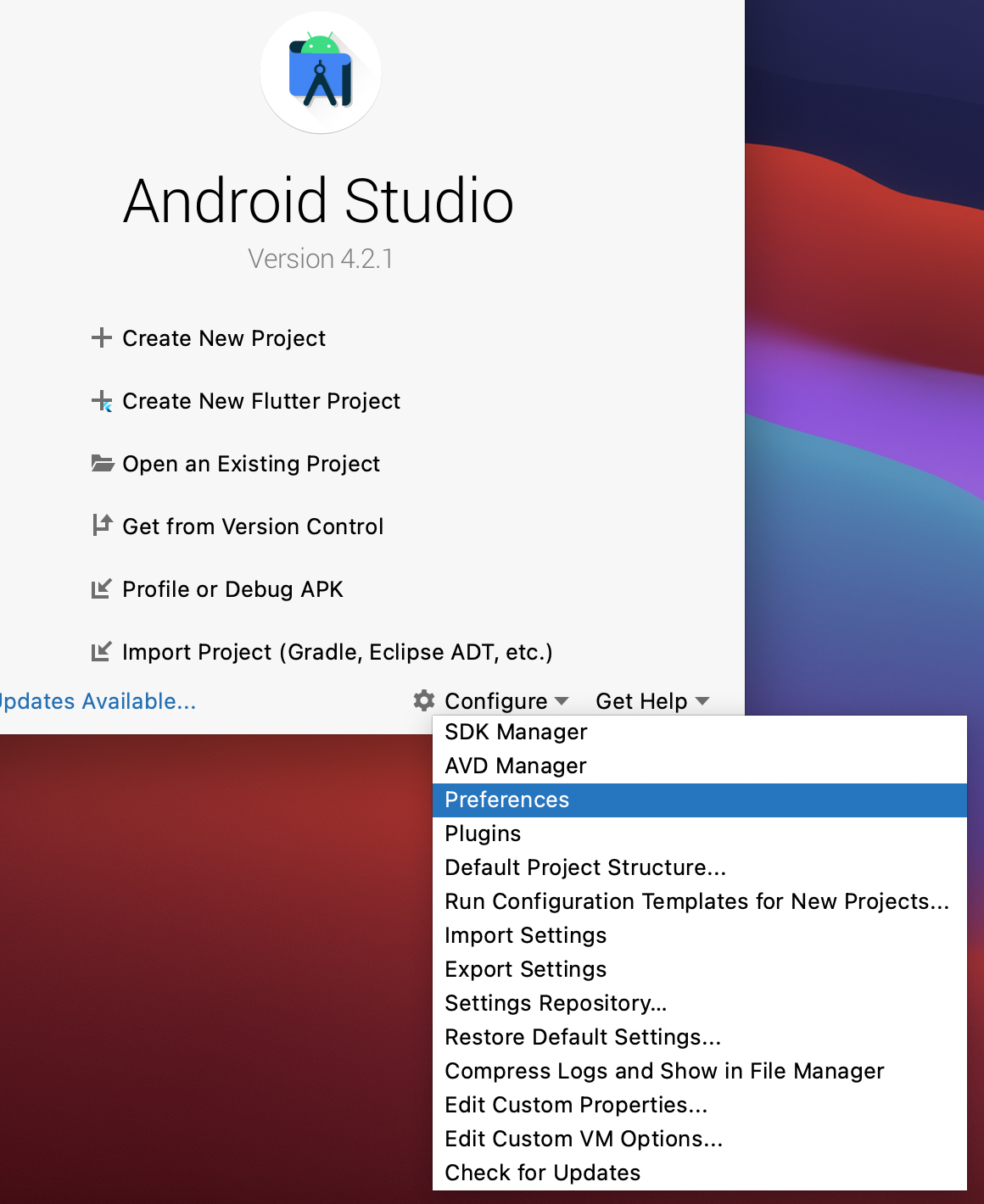Click the folder icon for Open an Existing Project
Image resolution: width=984 pixels, height=1204 pixels.
point(103,463)
